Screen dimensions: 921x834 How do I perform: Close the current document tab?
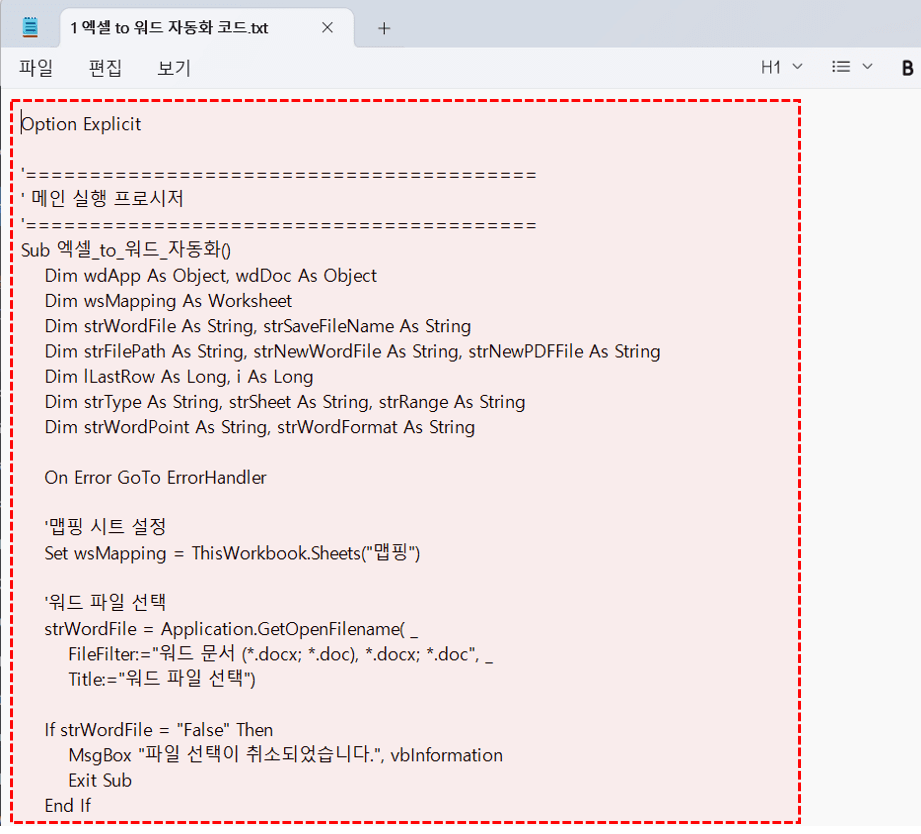tap(327, 28)
